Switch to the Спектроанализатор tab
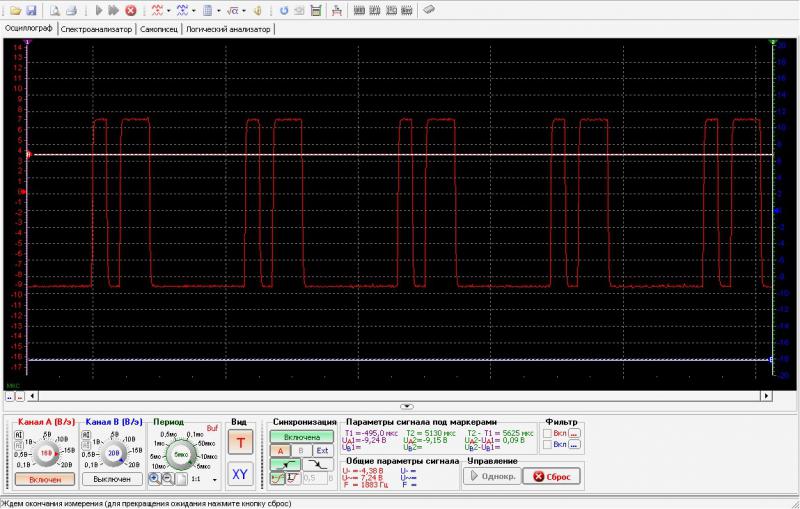The width and height of the screenshot is (800, 509). pos(96,29)
